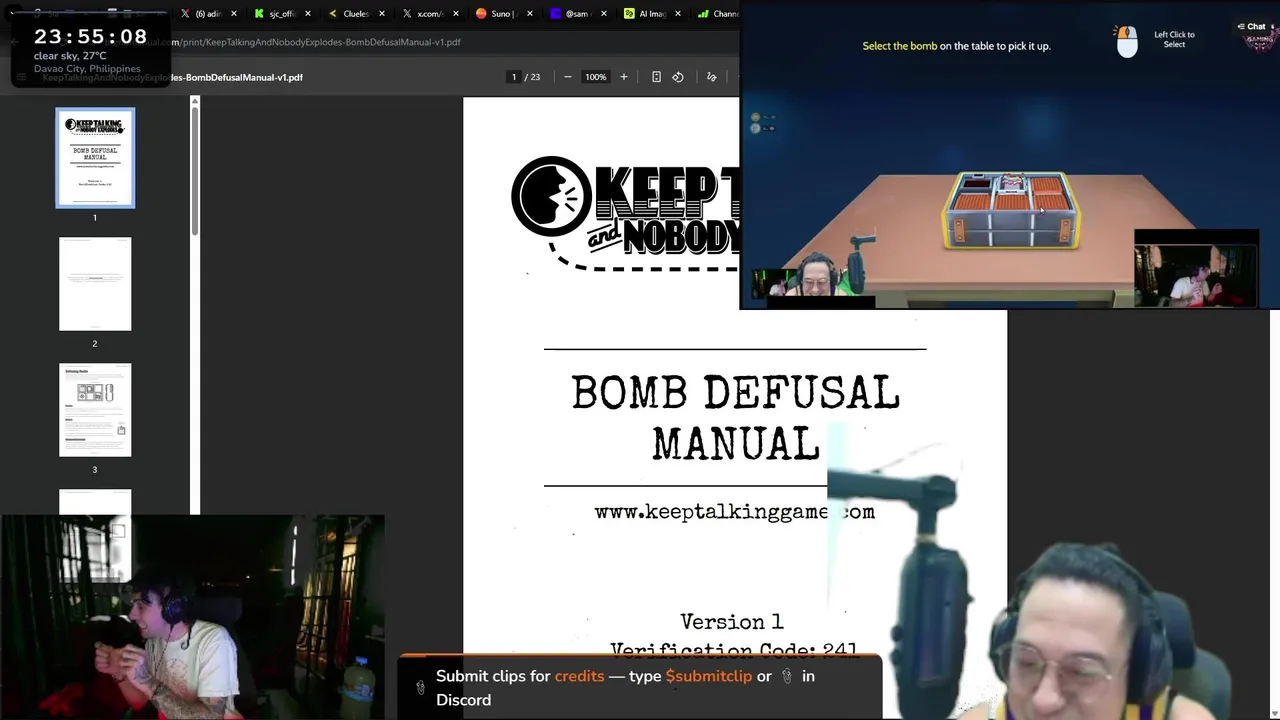Switch to the Channel tab

(x=716, y=14)
